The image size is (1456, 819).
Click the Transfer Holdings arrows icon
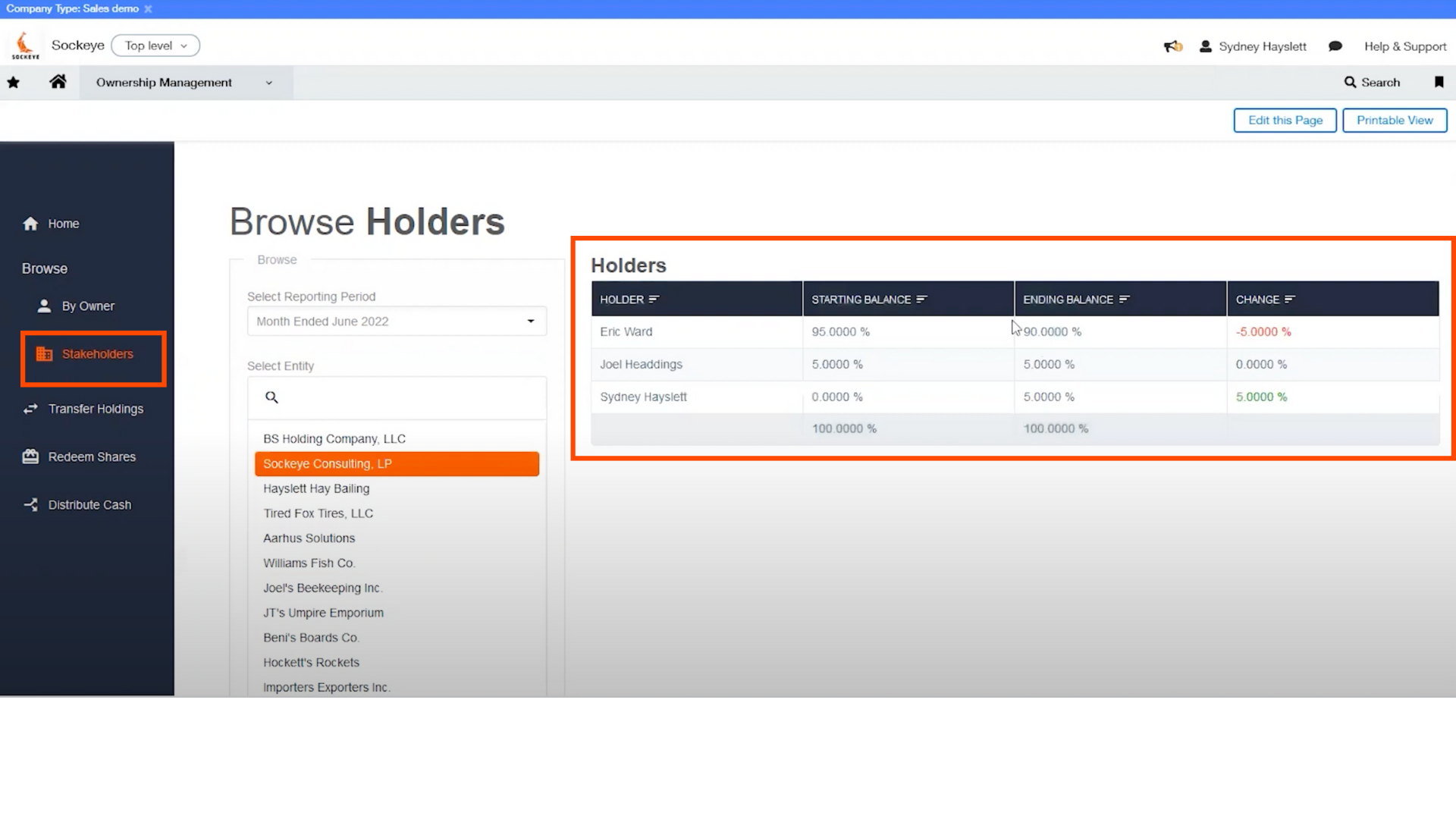[30, 409]
